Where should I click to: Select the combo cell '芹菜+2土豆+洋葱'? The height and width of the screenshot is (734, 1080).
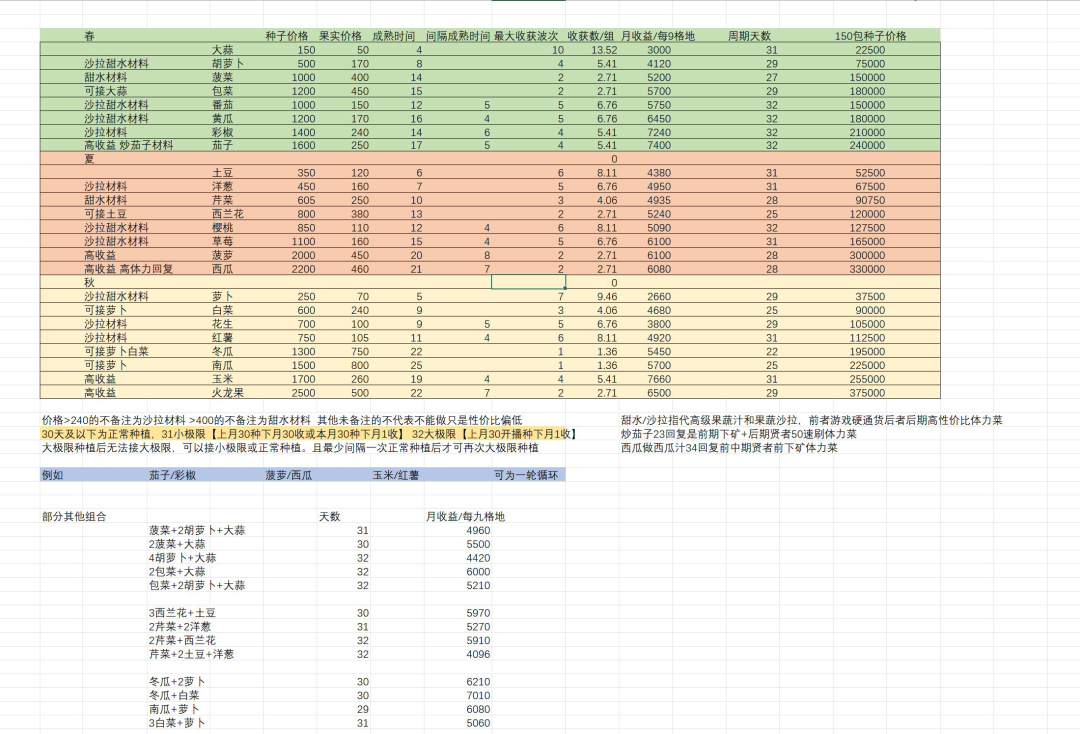click(191, 654)
